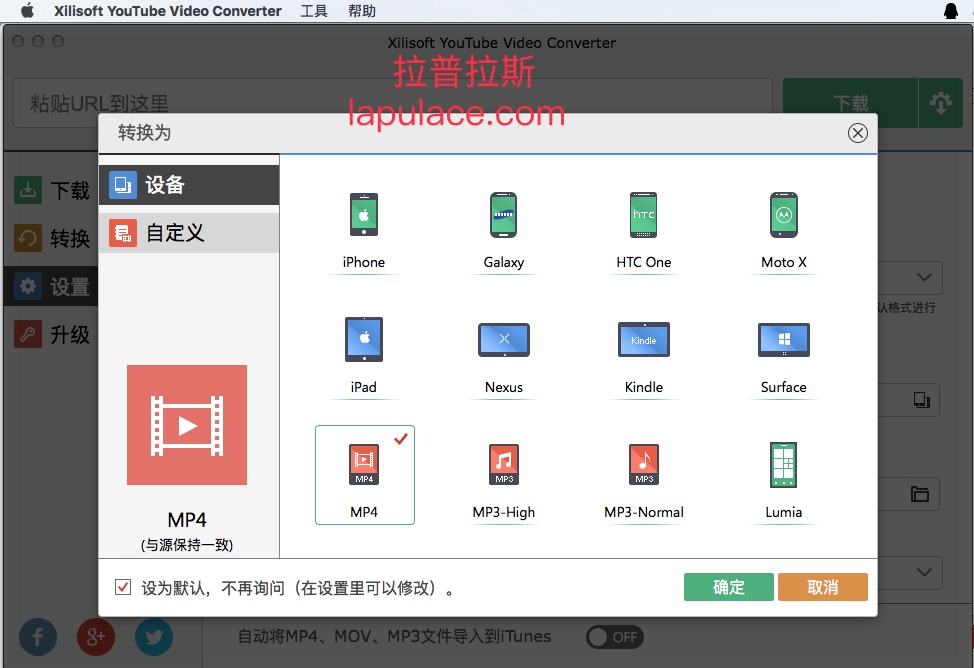Click the green 下载 button
This screenshot has height=668, width=974.
(x=850, y=103)
